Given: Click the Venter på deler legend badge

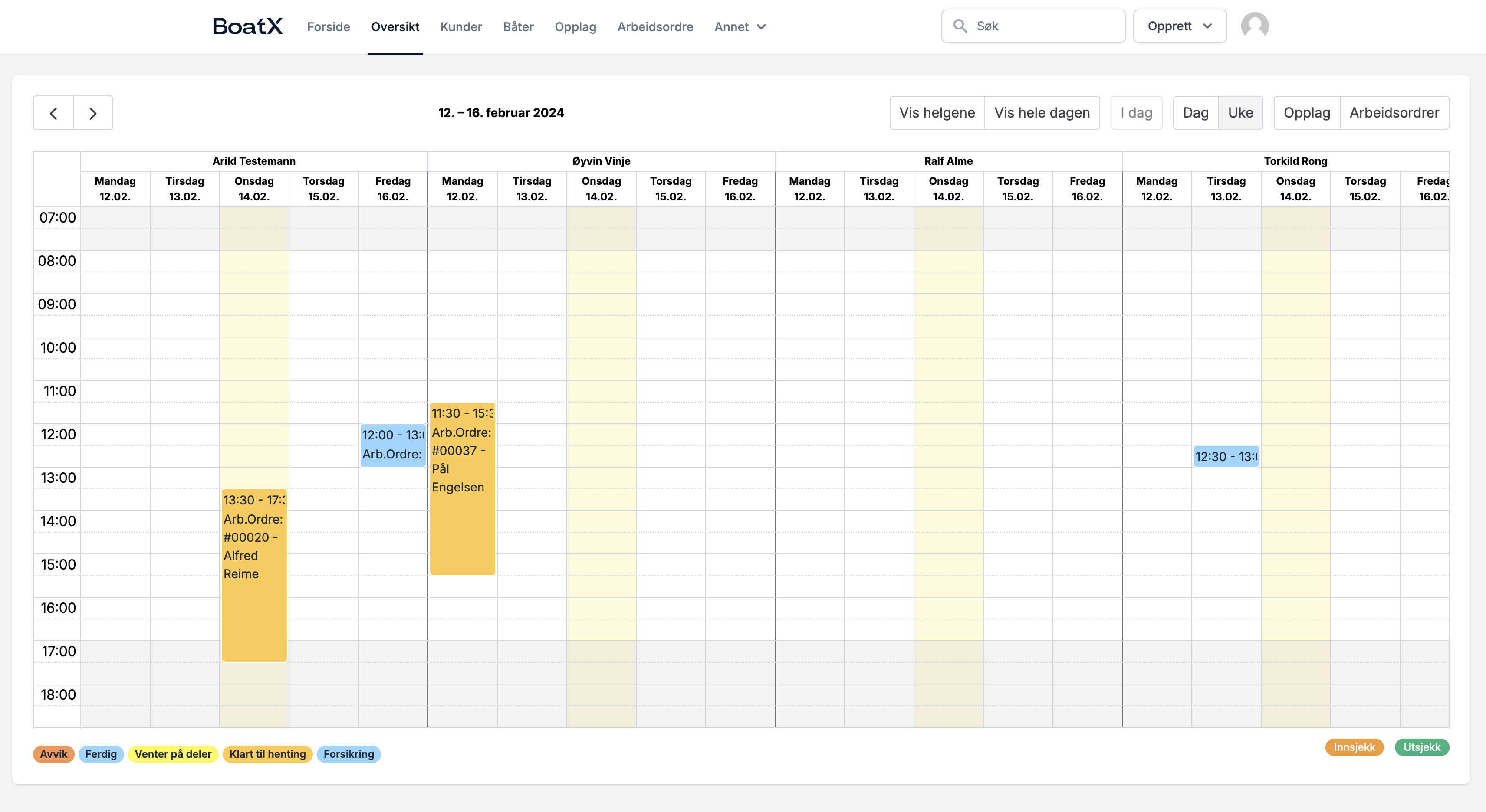Looking at the screenshot, I should (x=173, y=754).
